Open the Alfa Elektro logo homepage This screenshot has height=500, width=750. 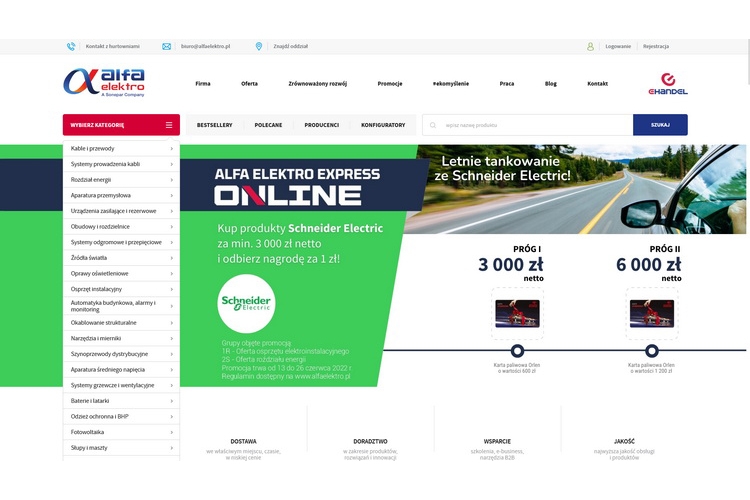point(104,83)
